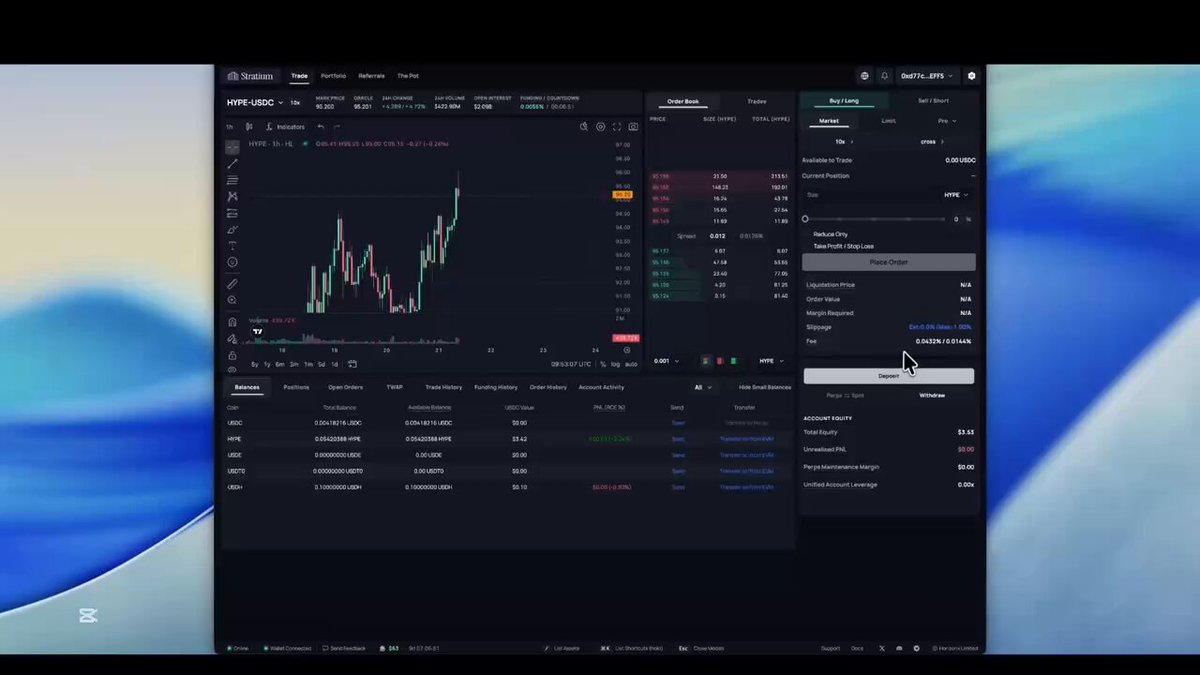Viewport: 1200px width, 675px height.
Task: Click the Withdraw button
Action: (932, 395)
